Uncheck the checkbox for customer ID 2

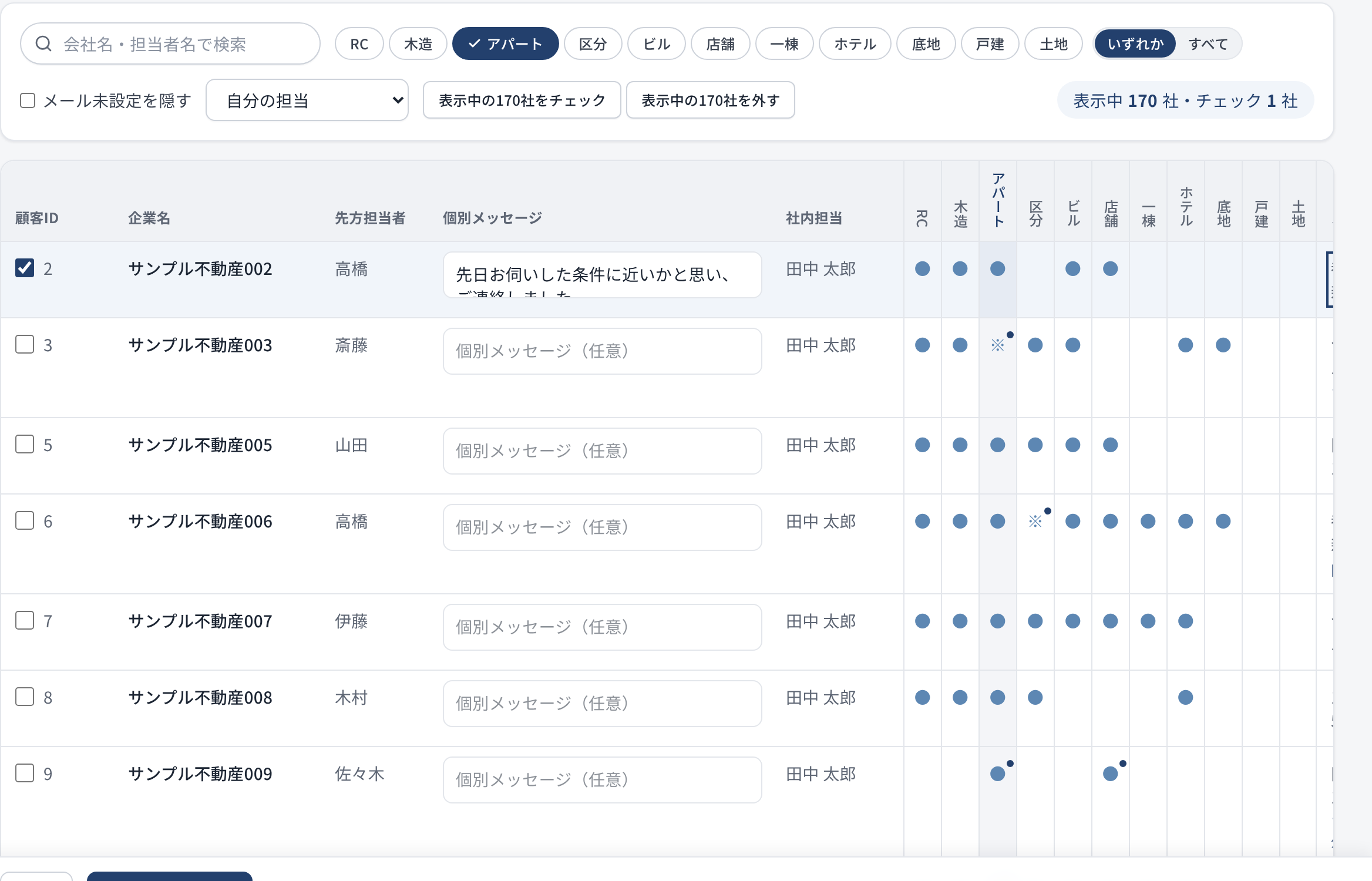(x=25, y=268)
